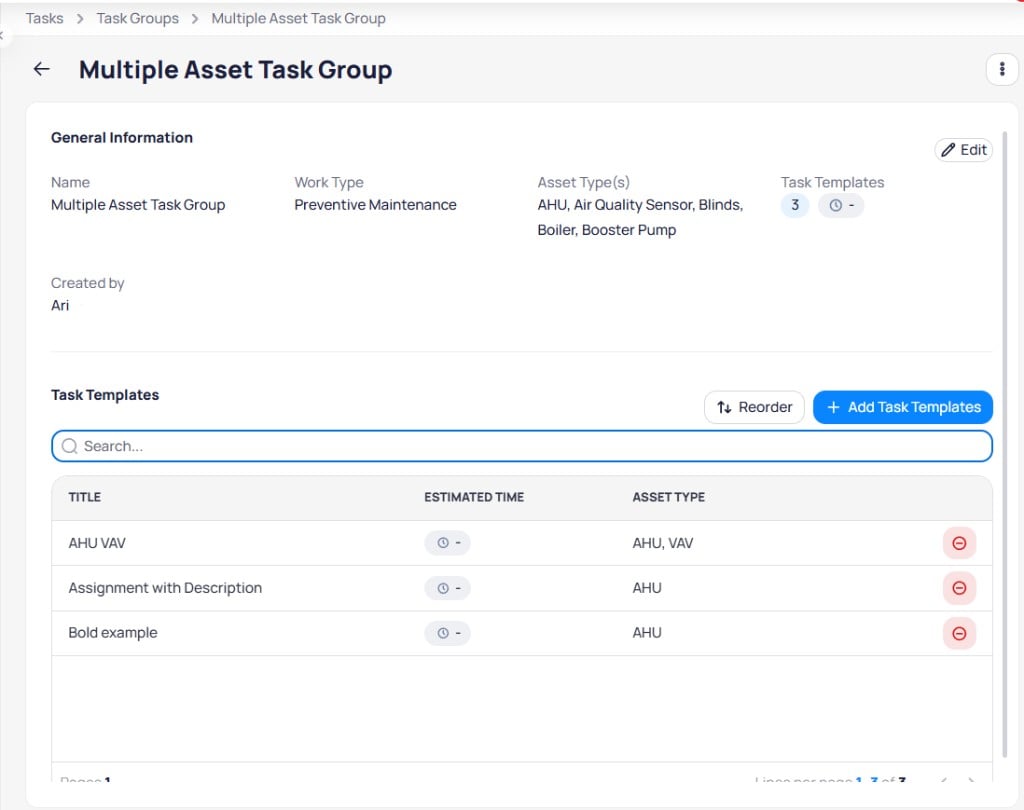Click AHU asset type in Assignment with Description row
The width and height of the screenshot is (1024, 810).
(647, 588)
